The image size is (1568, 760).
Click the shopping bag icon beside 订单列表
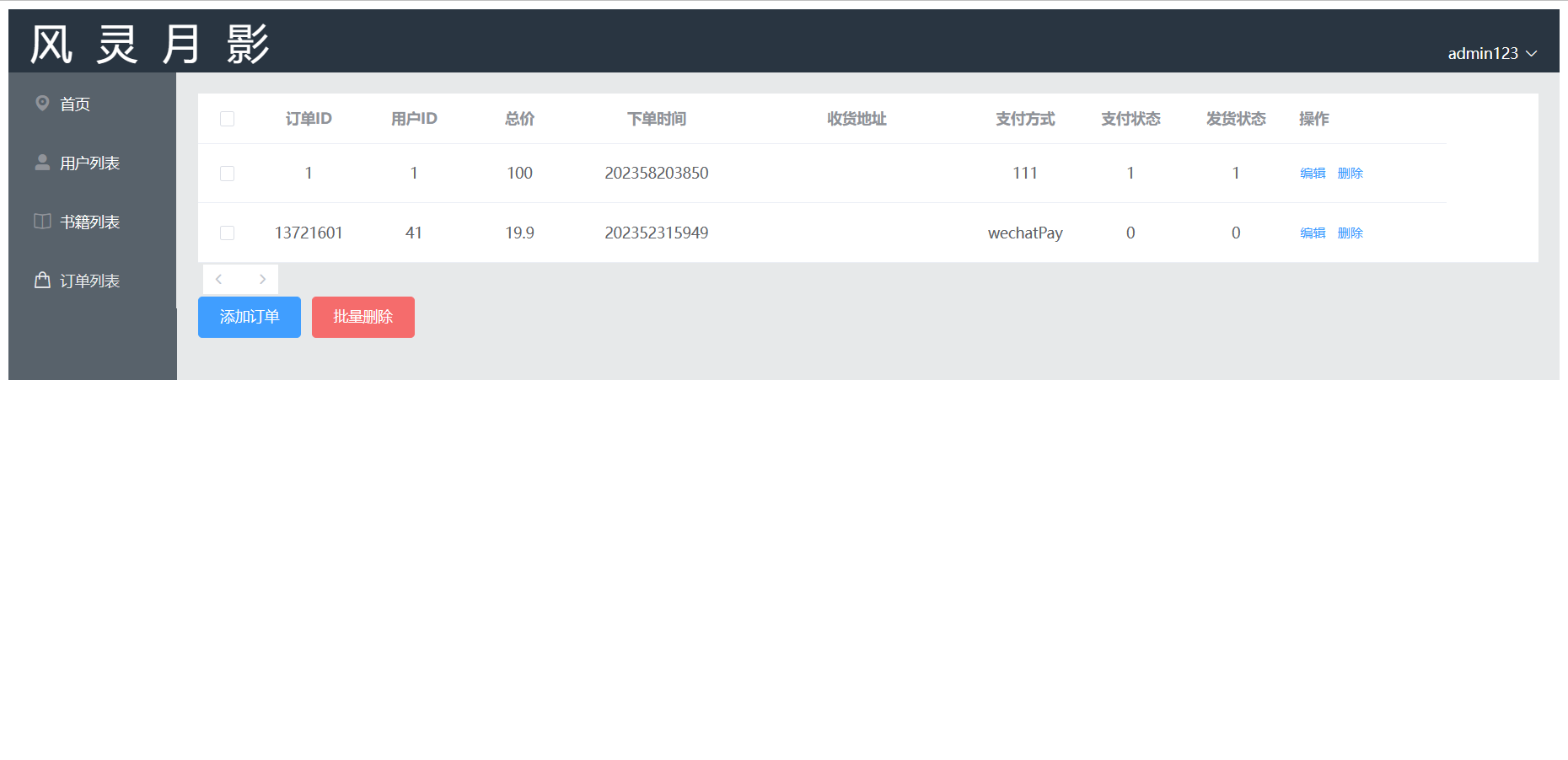42,280
